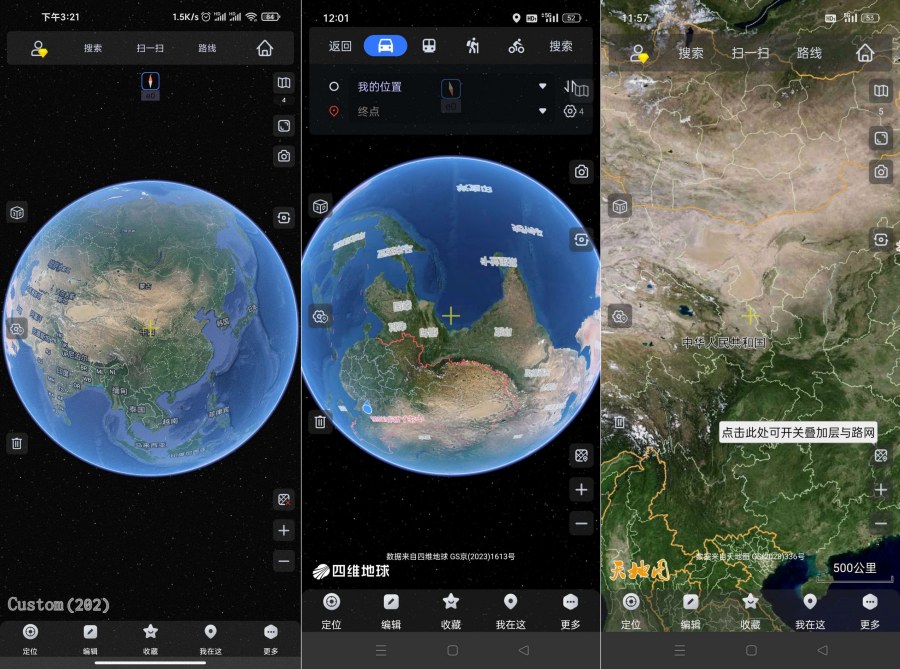This screenshot has height=669, width=900.
Task: Toggle 3D cube view on the 四维地球 screen
Action: click(320, 207)
